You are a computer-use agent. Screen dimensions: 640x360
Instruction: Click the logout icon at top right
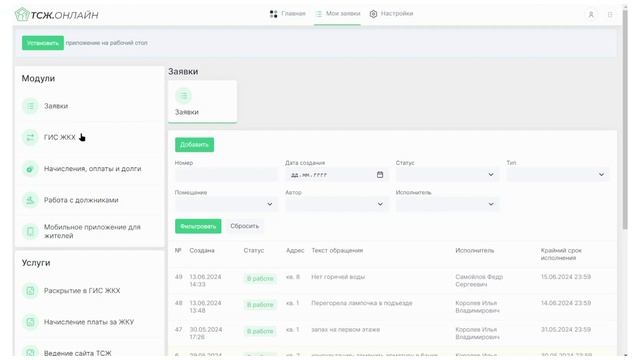(x=610, y=15)
